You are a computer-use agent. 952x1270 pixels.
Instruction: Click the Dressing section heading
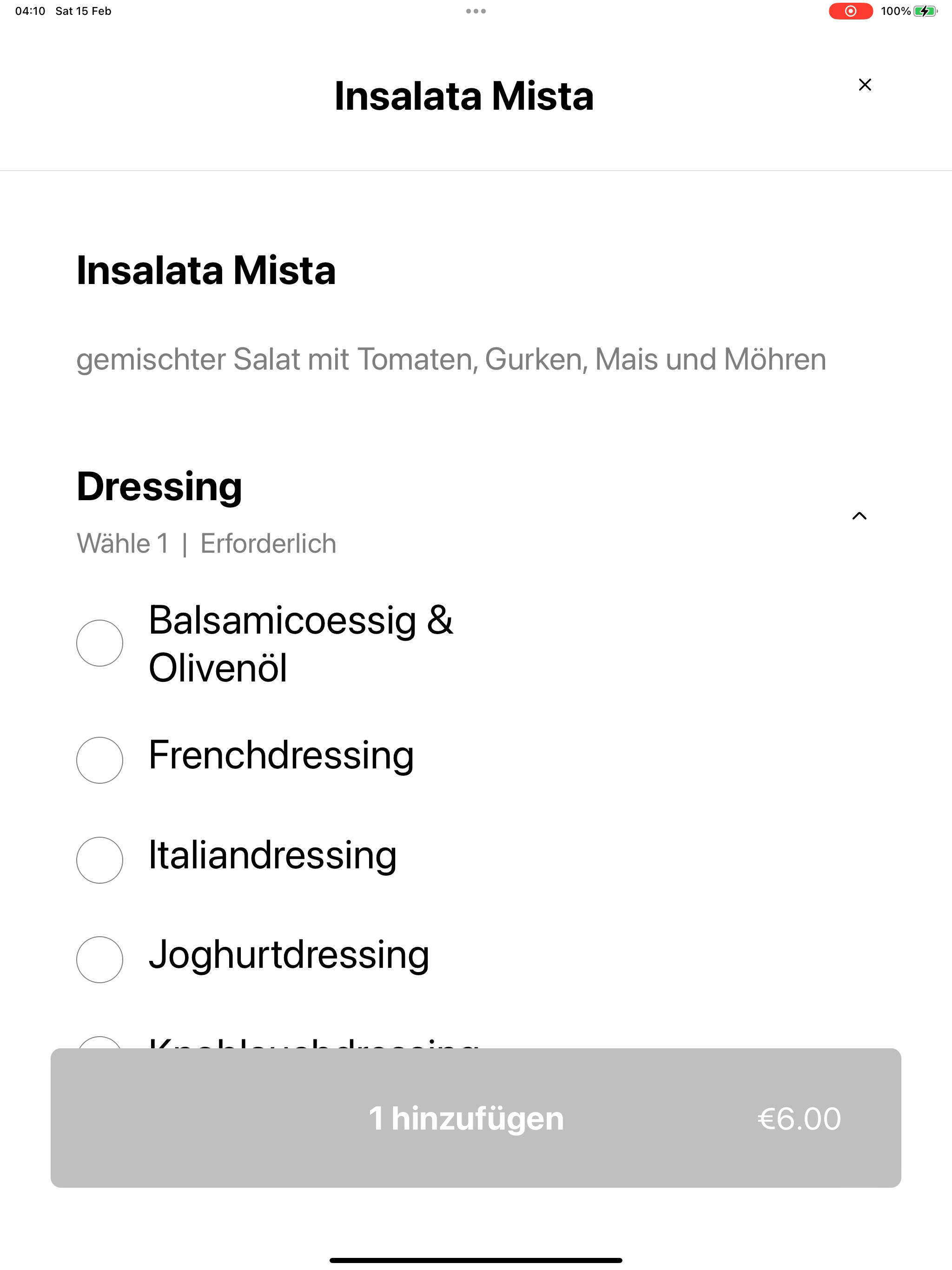[x=159, y=487]
